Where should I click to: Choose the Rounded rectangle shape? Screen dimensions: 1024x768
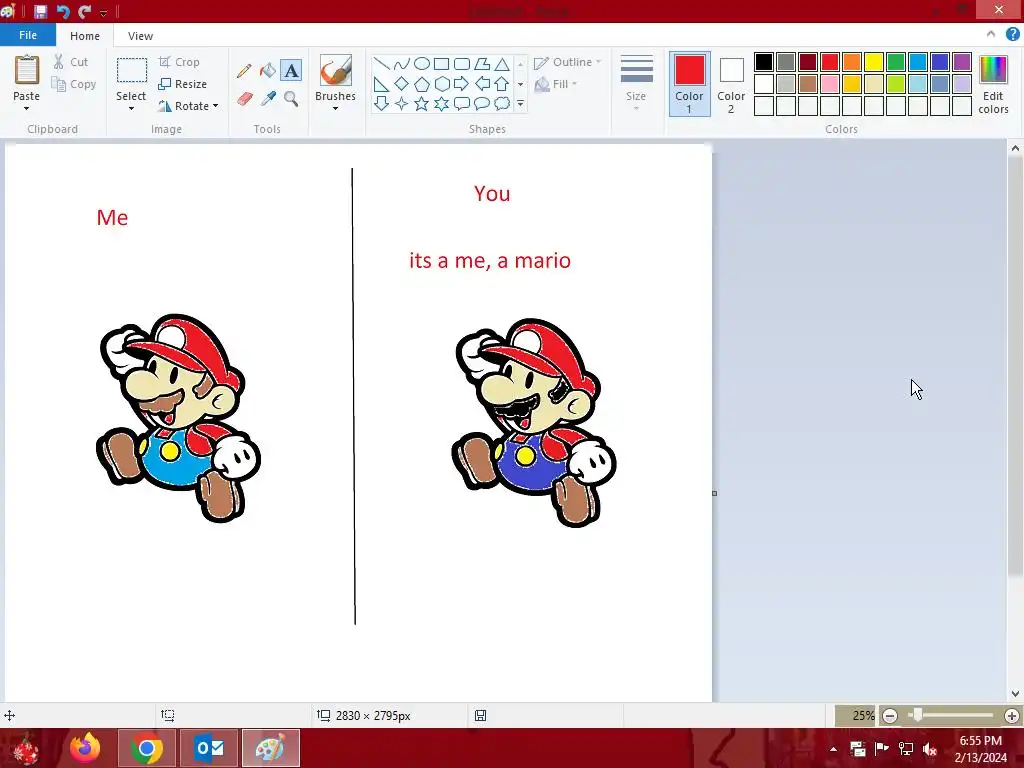pyautogui.click(x=462, y=63)
